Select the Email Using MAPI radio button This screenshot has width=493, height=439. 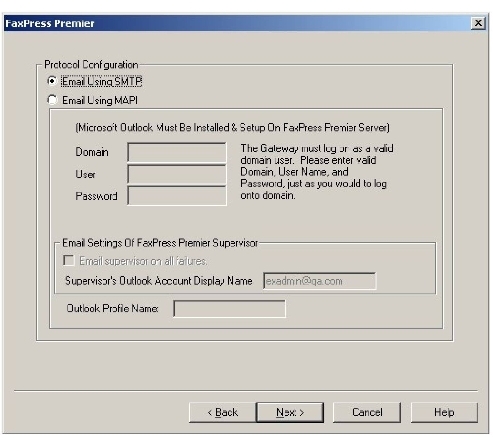(52, 100)
